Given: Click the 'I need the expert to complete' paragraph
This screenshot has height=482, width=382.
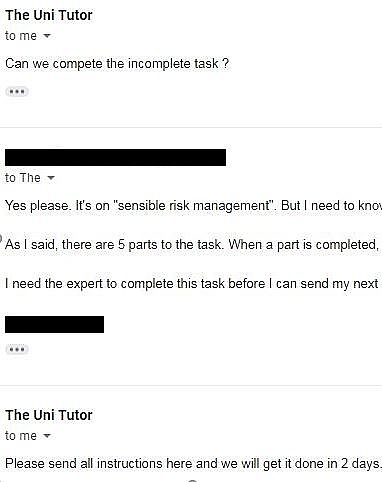Looking at the screenshot, I should pyautogui.click(x=193, y=284).
